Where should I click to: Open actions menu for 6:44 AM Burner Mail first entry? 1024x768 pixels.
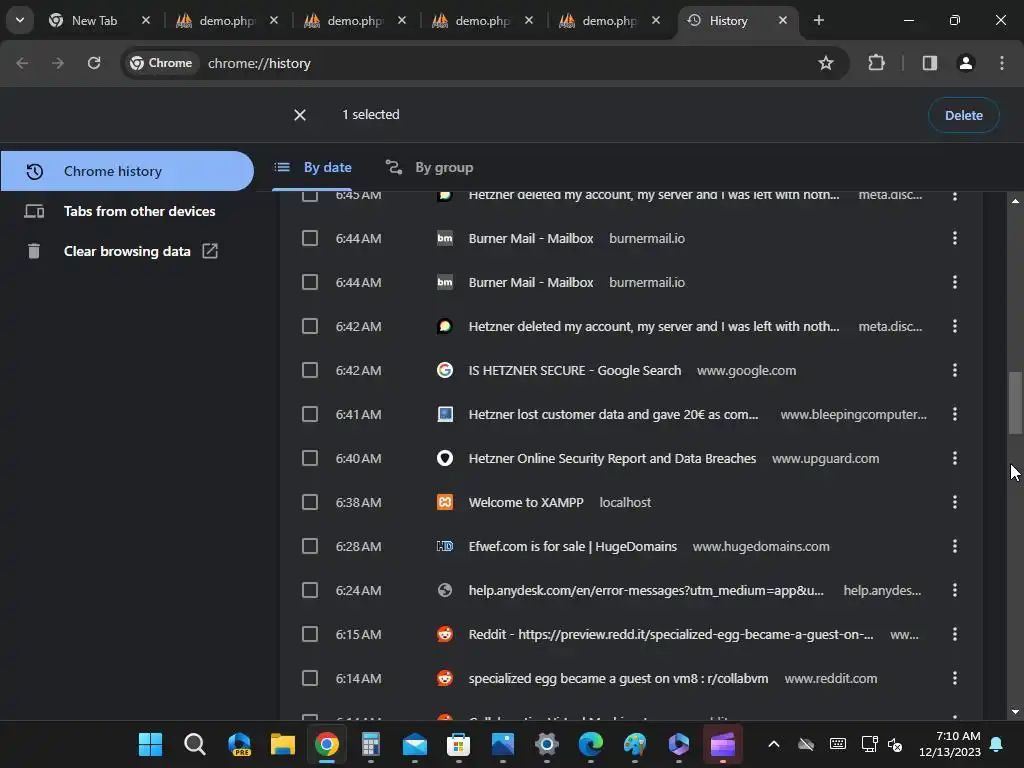[x=955, y=238]
